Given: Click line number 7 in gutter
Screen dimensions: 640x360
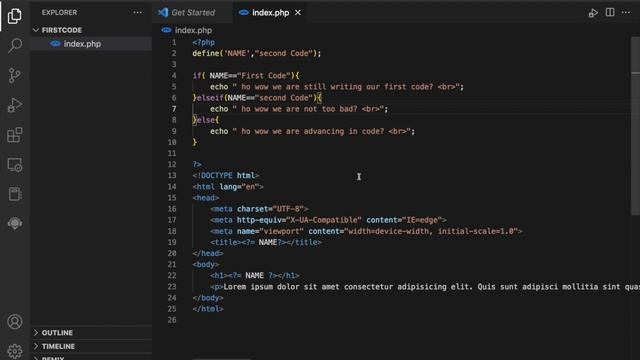Looking at the screenshot, I should point(174,109).
